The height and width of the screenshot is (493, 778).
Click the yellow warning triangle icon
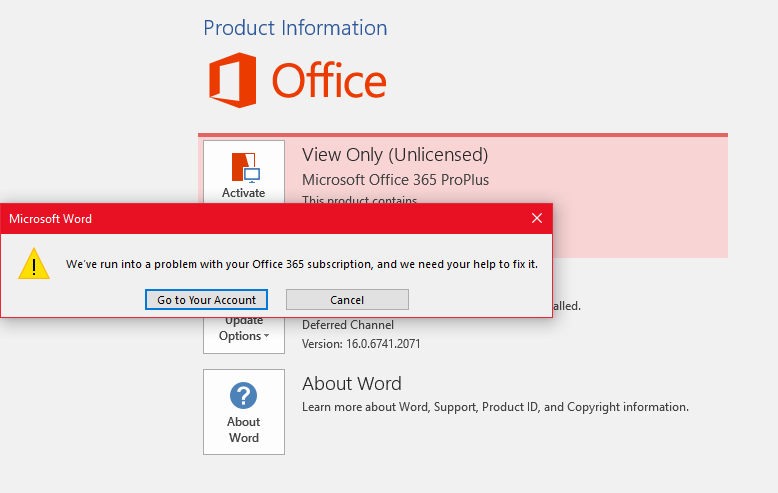[34, 264]
